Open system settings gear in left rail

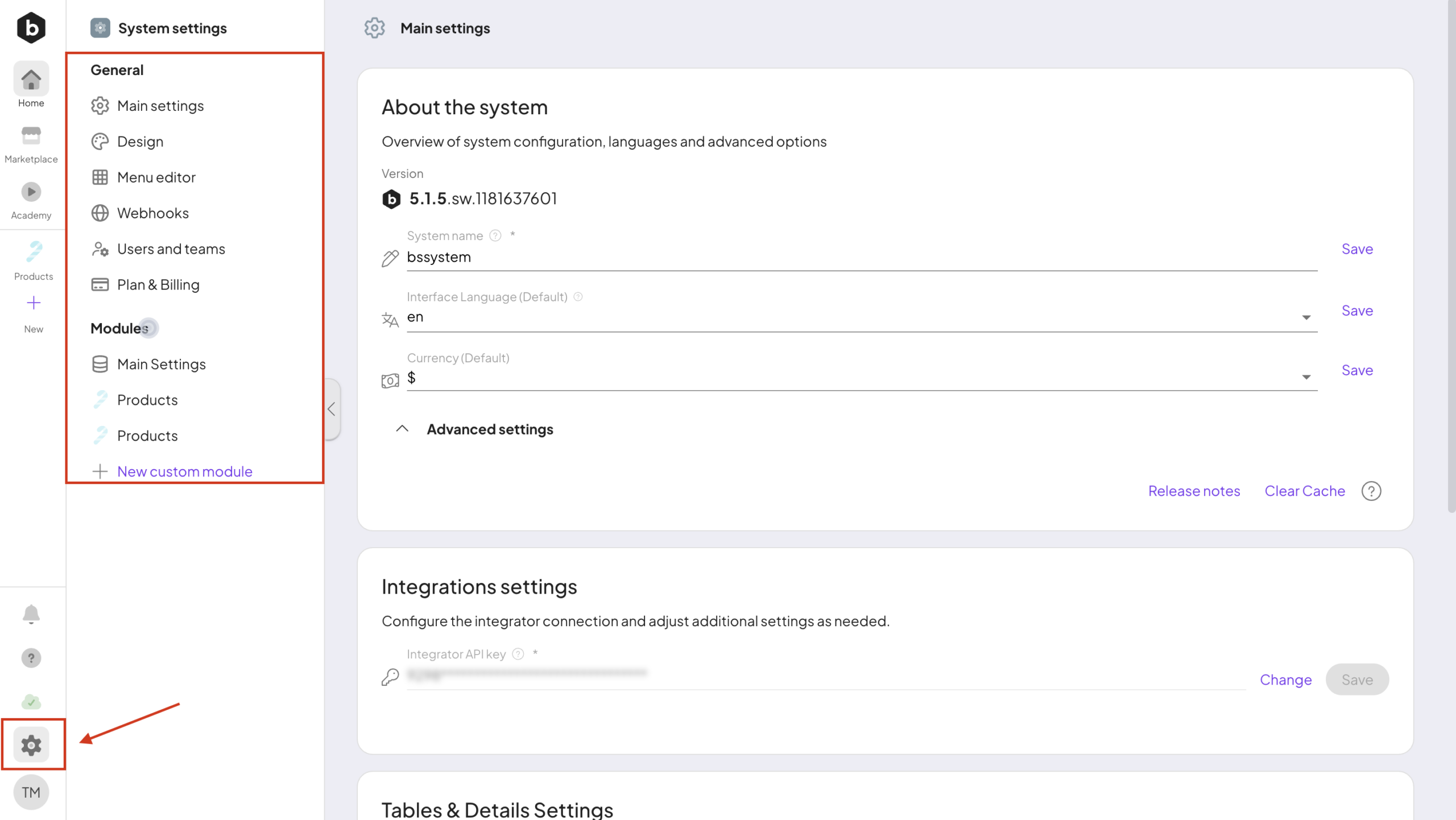[31, 744]
